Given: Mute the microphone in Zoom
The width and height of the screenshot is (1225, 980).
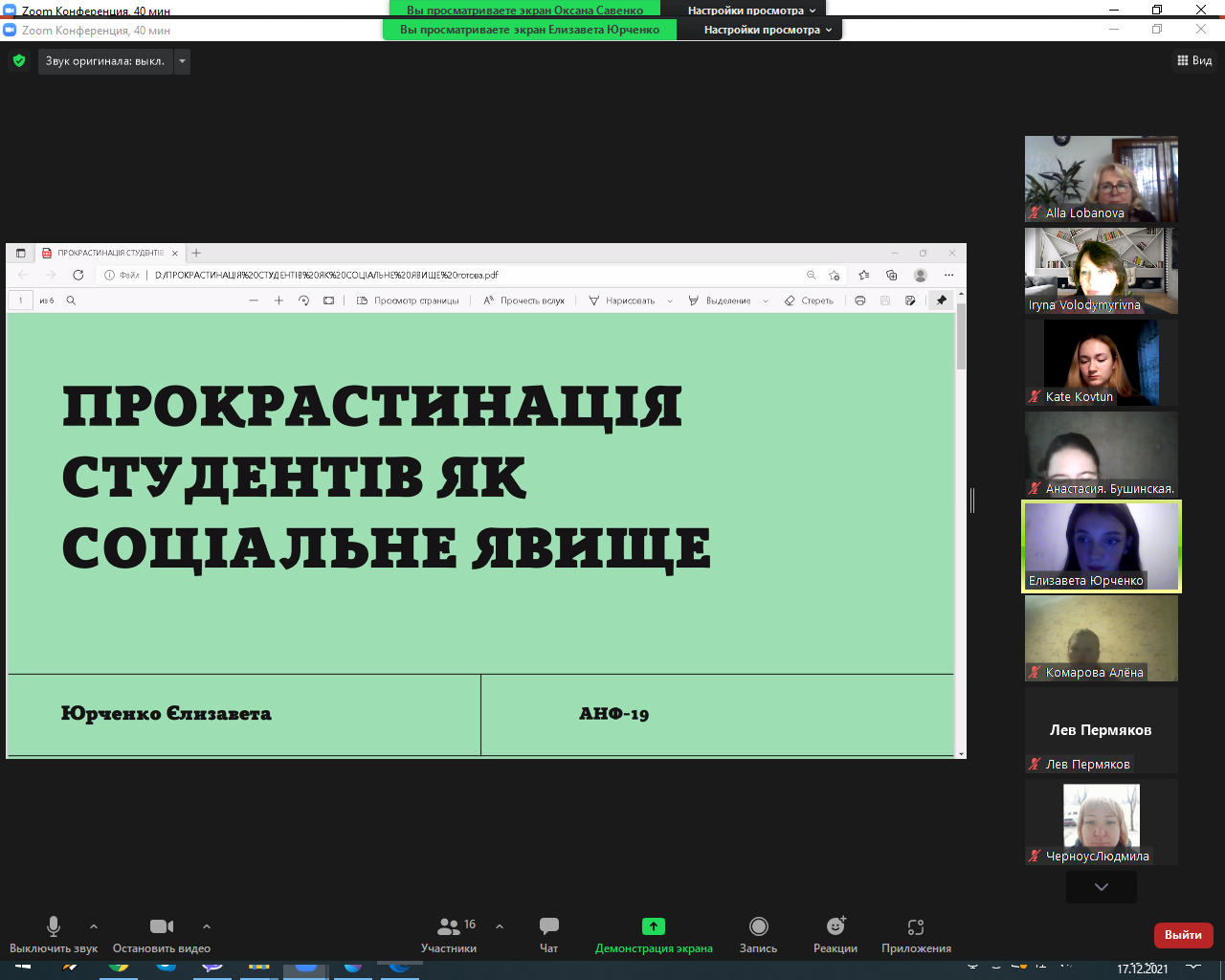Looking at the screenshot, I should pyautogui.click(x=54, y=934).
